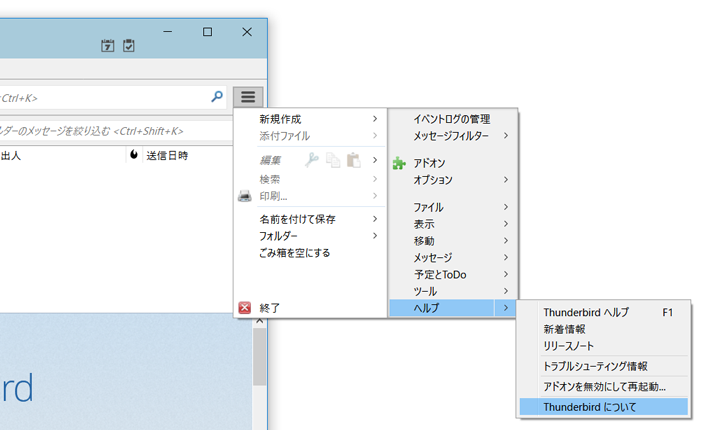The image size is (707, 430).
Task: Open the フォルダー submenu
Action: pyautogui.click(x=311, y=236)
